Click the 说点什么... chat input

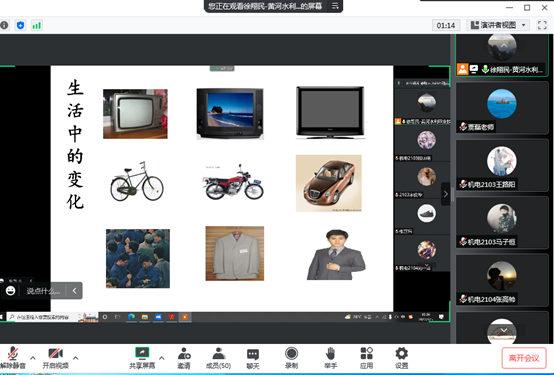coord(43,291)
